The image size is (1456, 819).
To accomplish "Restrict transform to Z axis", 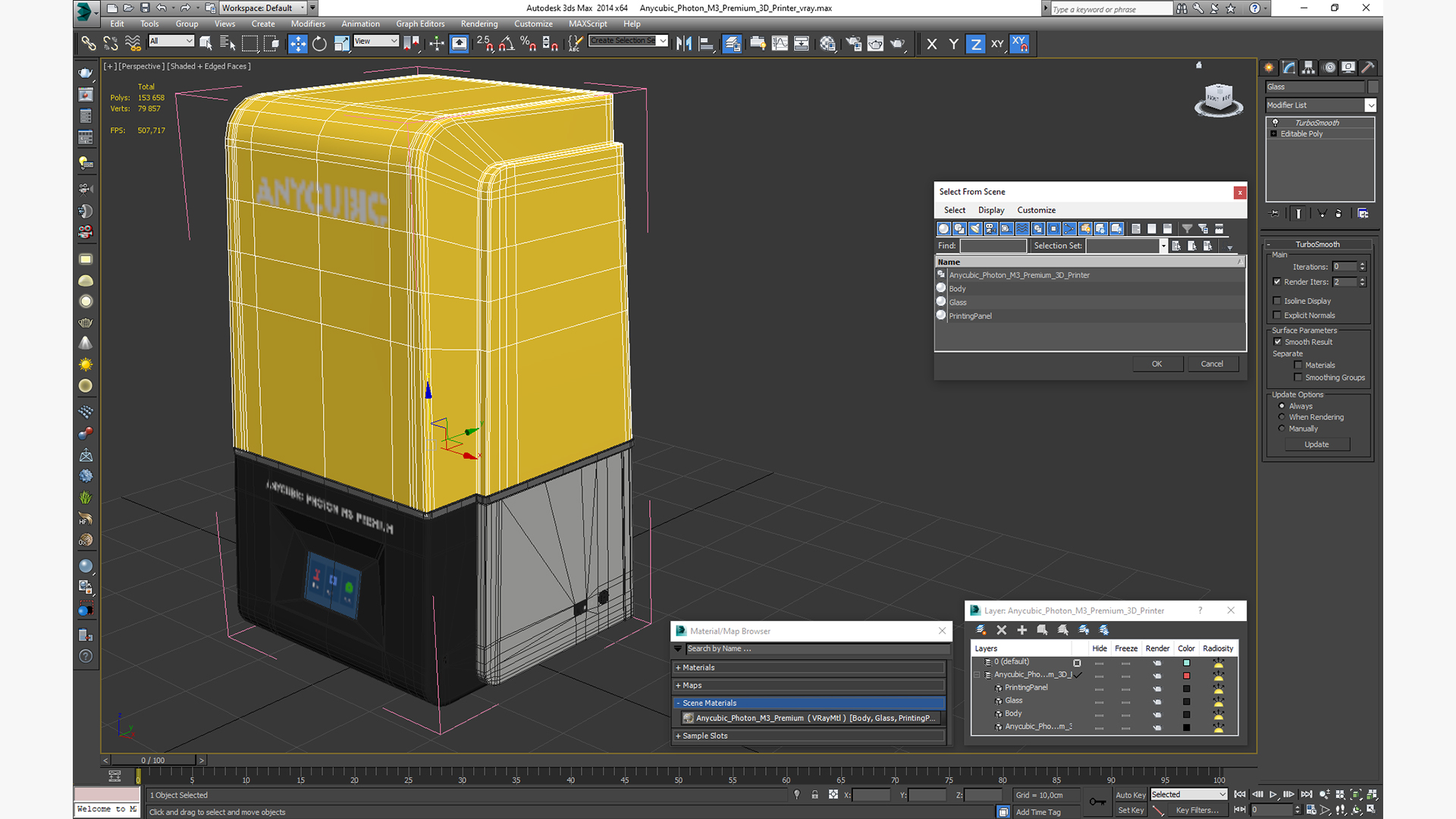I will point(976,44).
